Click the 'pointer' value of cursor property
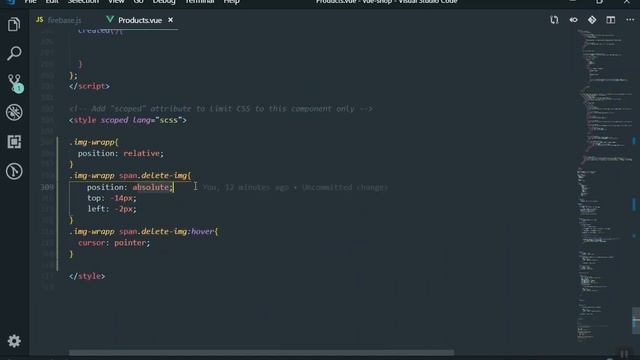 (x=130, y=243)
